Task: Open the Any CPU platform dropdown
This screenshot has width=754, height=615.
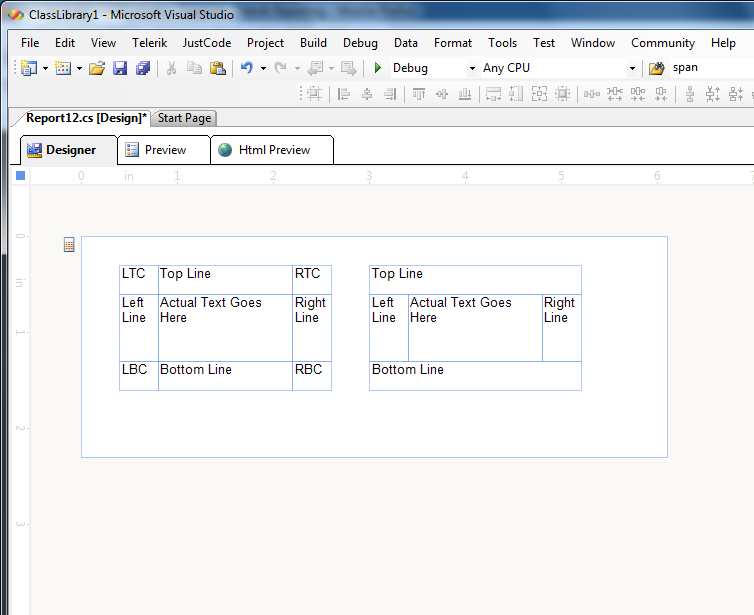Action: click(631, 68)
